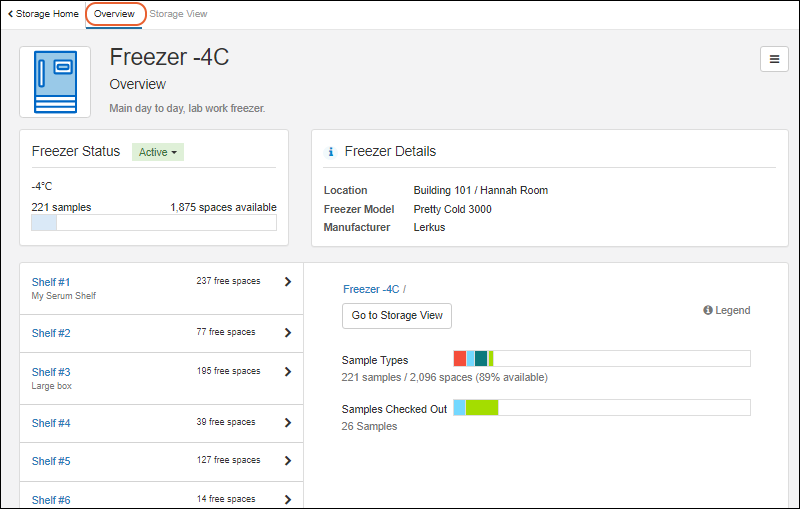Click the freezer capacity usage bar
The image size is (800, 509).
(x=154, y=223)
